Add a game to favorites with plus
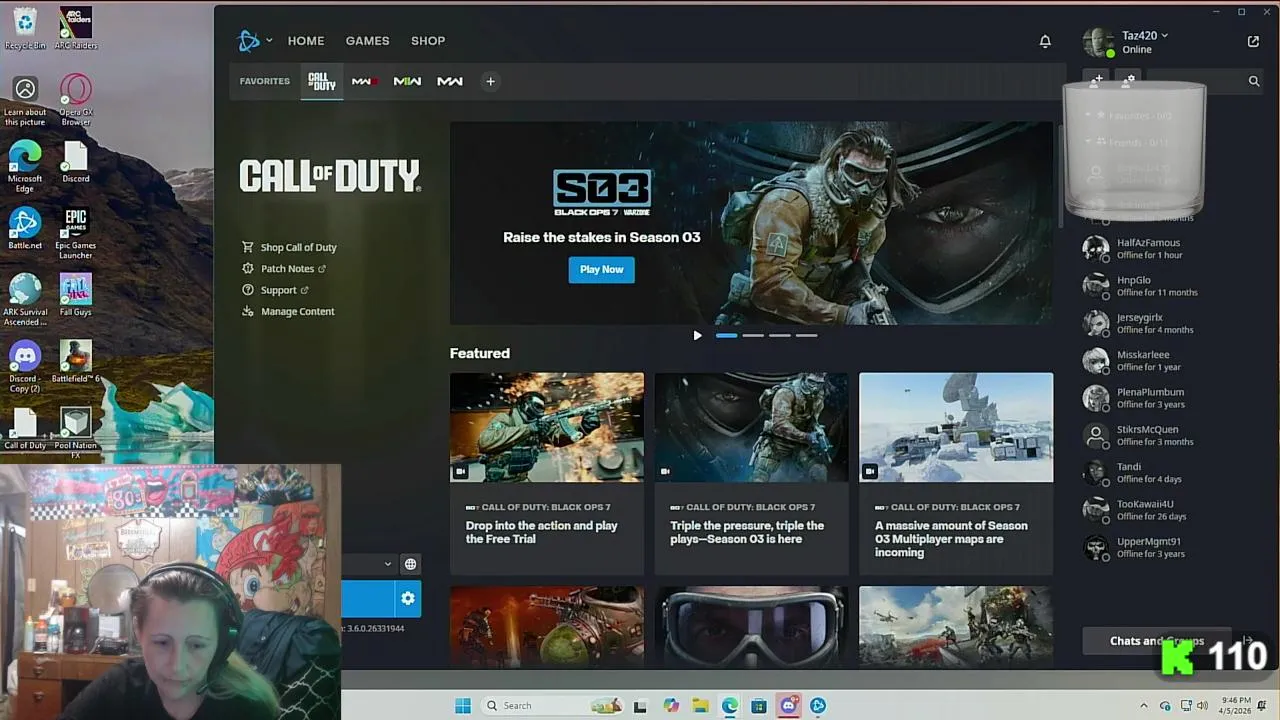1280x720 pixels. (490, 81)
